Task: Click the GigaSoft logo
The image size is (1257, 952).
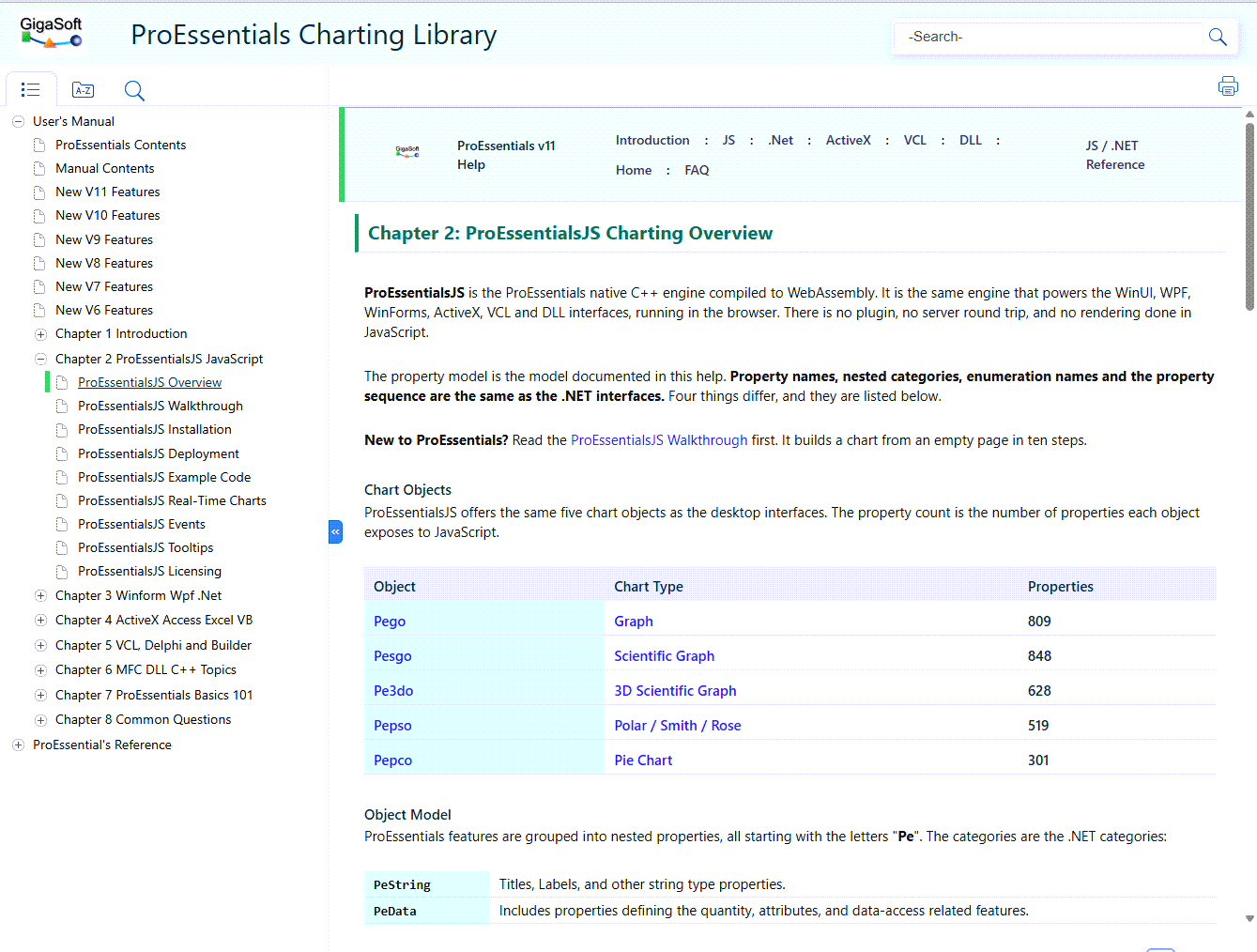Action: pos(51,33)
